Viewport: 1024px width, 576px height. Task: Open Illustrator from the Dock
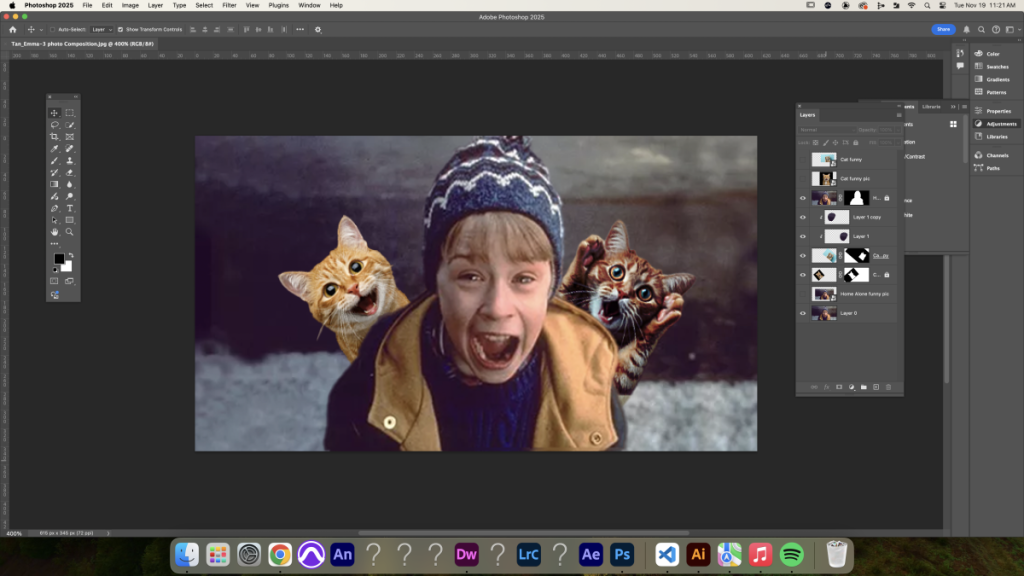point(698,554)
